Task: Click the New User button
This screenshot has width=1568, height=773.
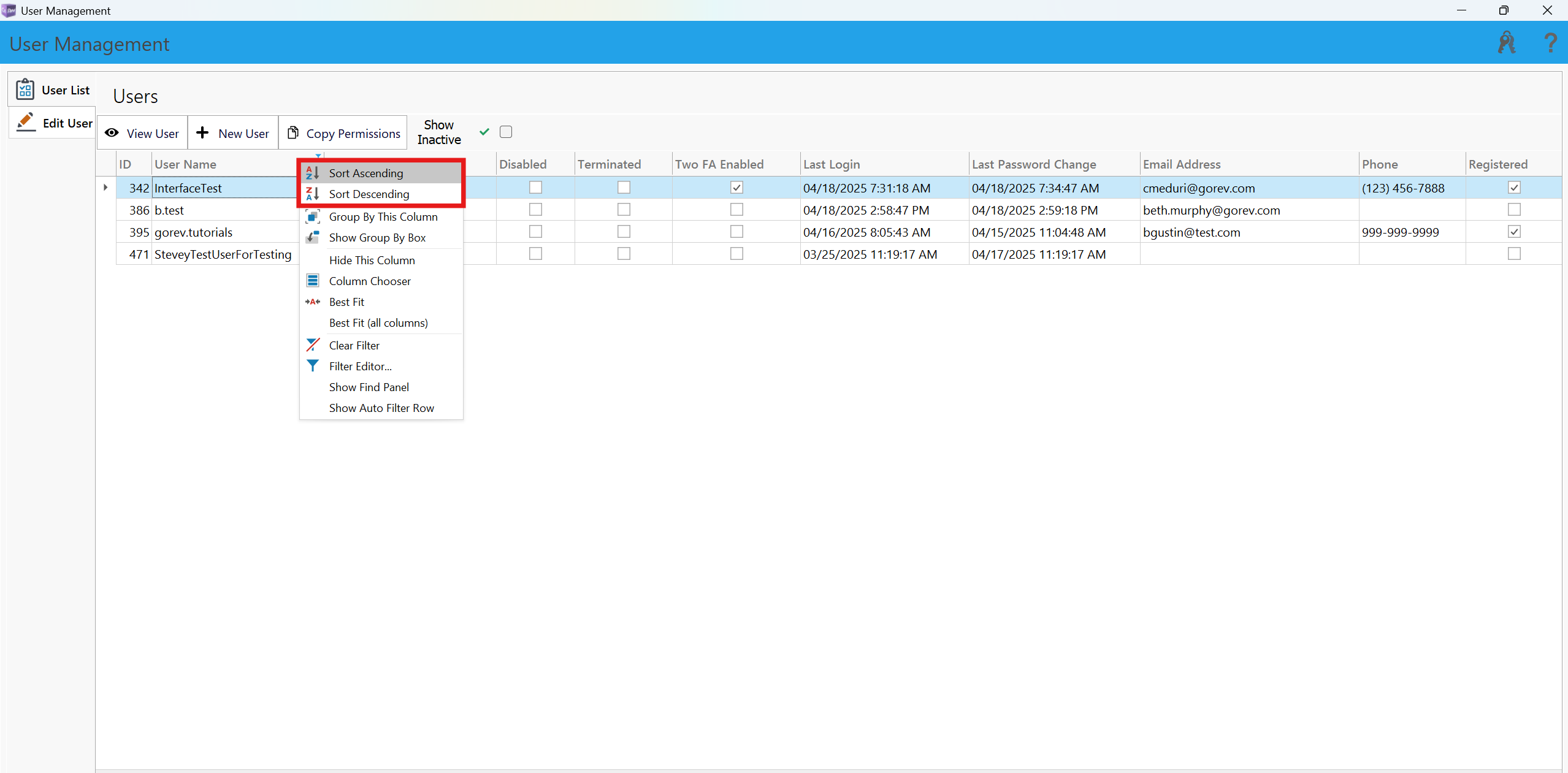Action: pos(233,133)
